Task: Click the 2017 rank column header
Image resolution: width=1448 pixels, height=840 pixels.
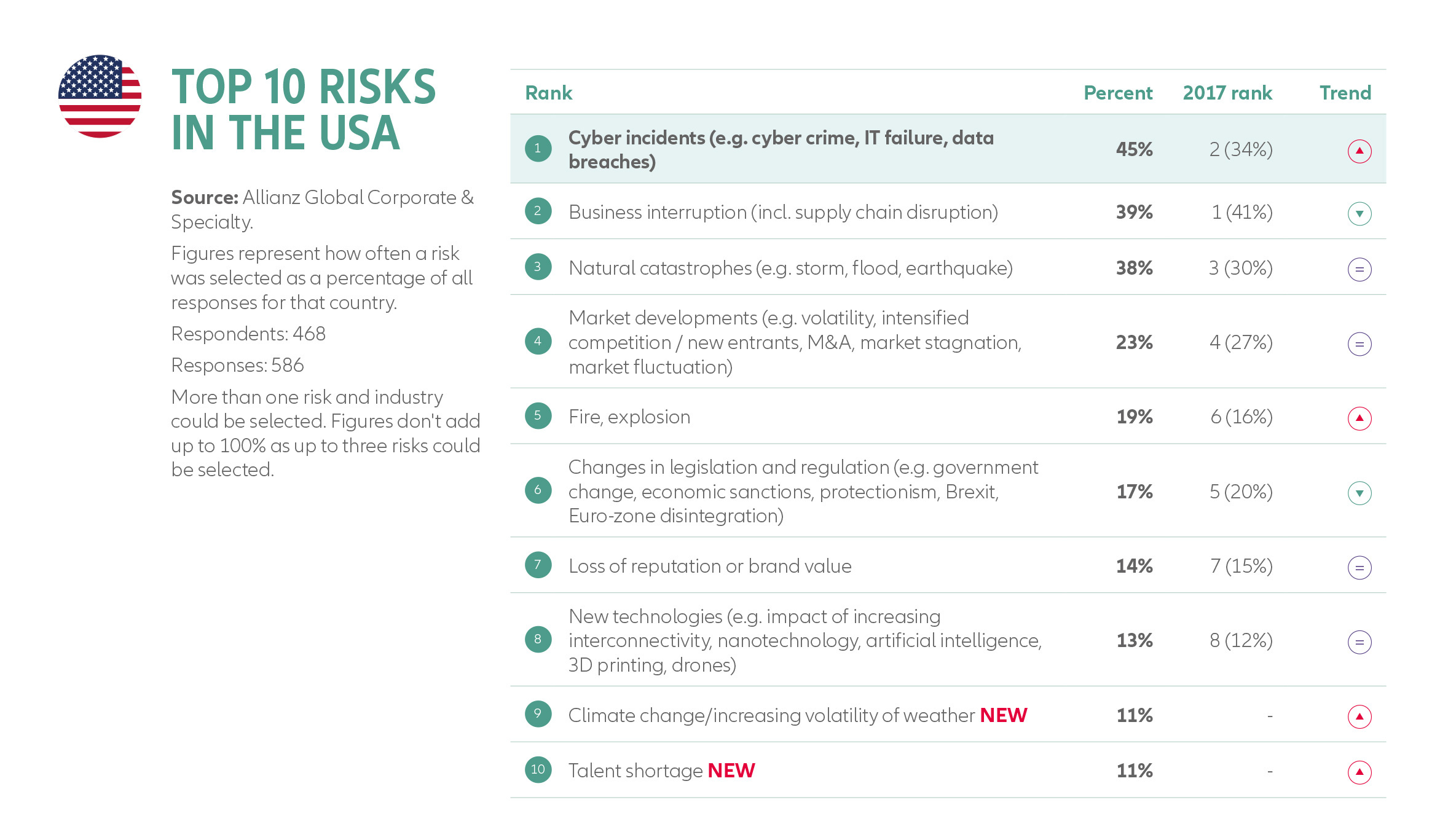Action: (x=1227, y=93)
